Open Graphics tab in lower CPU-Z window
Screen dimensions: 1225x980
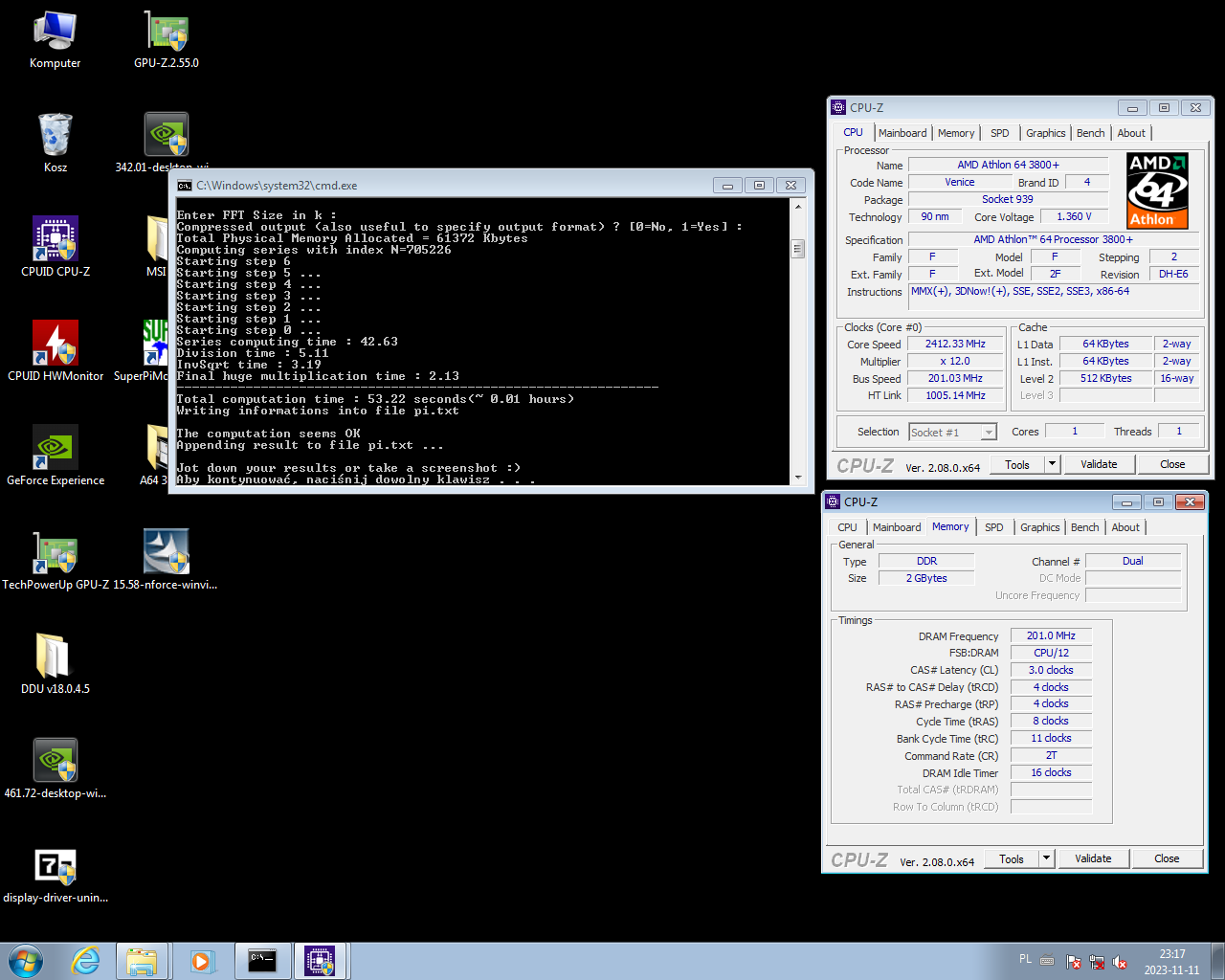[1040, 527]
